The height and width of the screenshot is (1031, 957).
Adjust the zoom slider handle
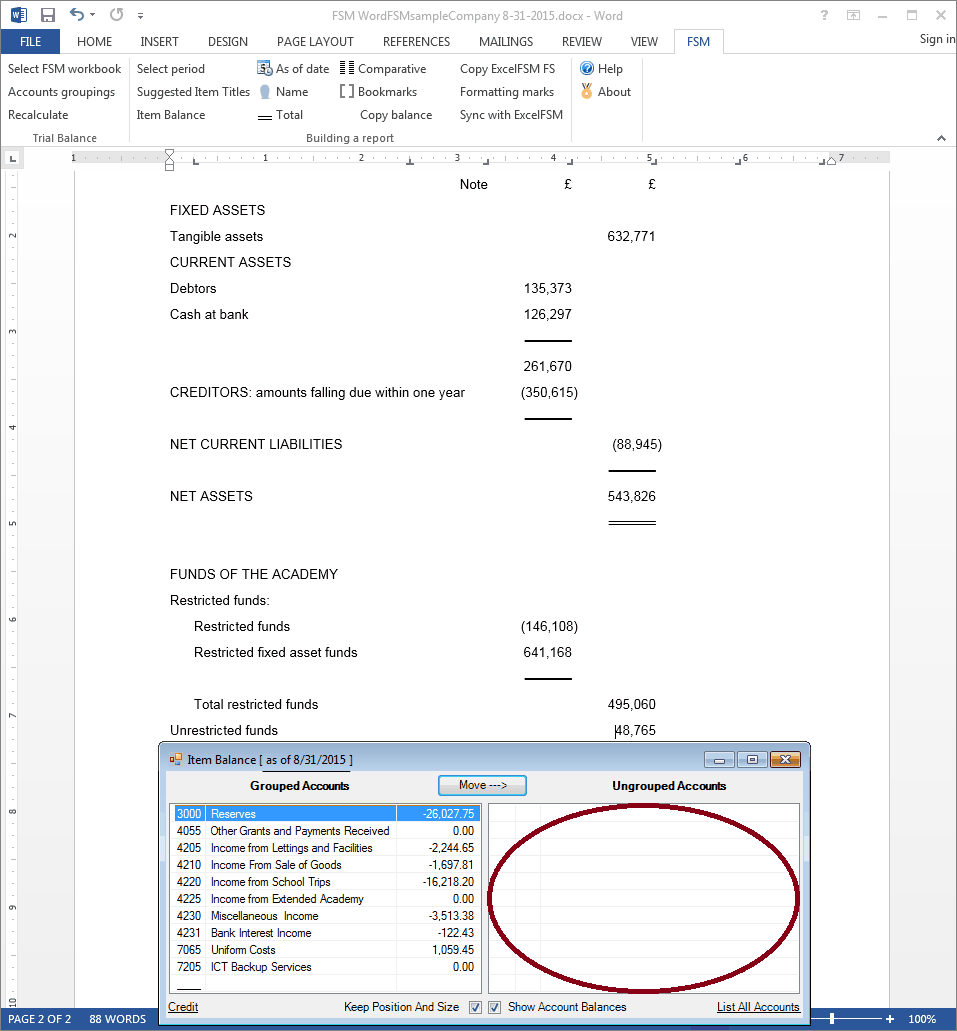[832, 1019]
